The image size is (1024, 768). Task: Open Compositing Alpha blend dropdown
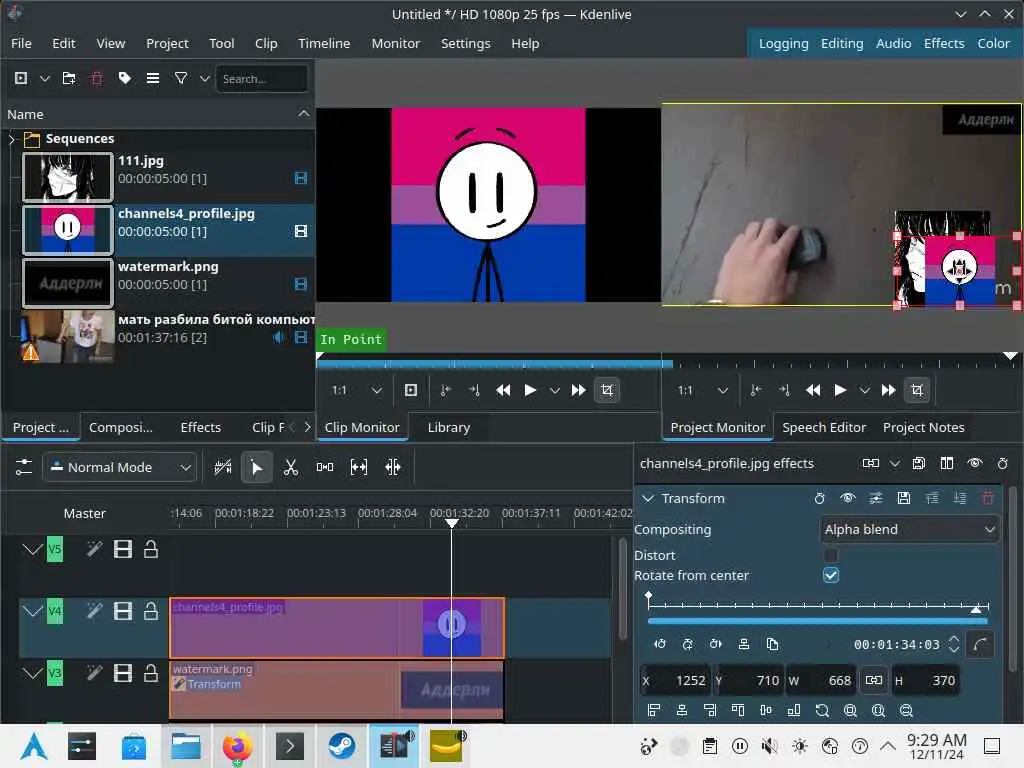pos(909,530)
